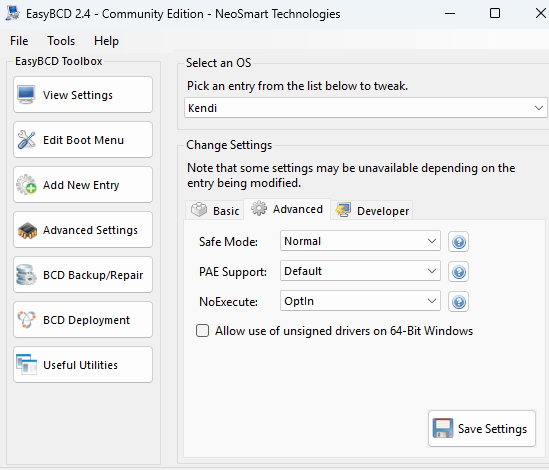Open the Safe Mode dropdown
Viewport: 549px width, 470px height.
[x=360, y=241]
